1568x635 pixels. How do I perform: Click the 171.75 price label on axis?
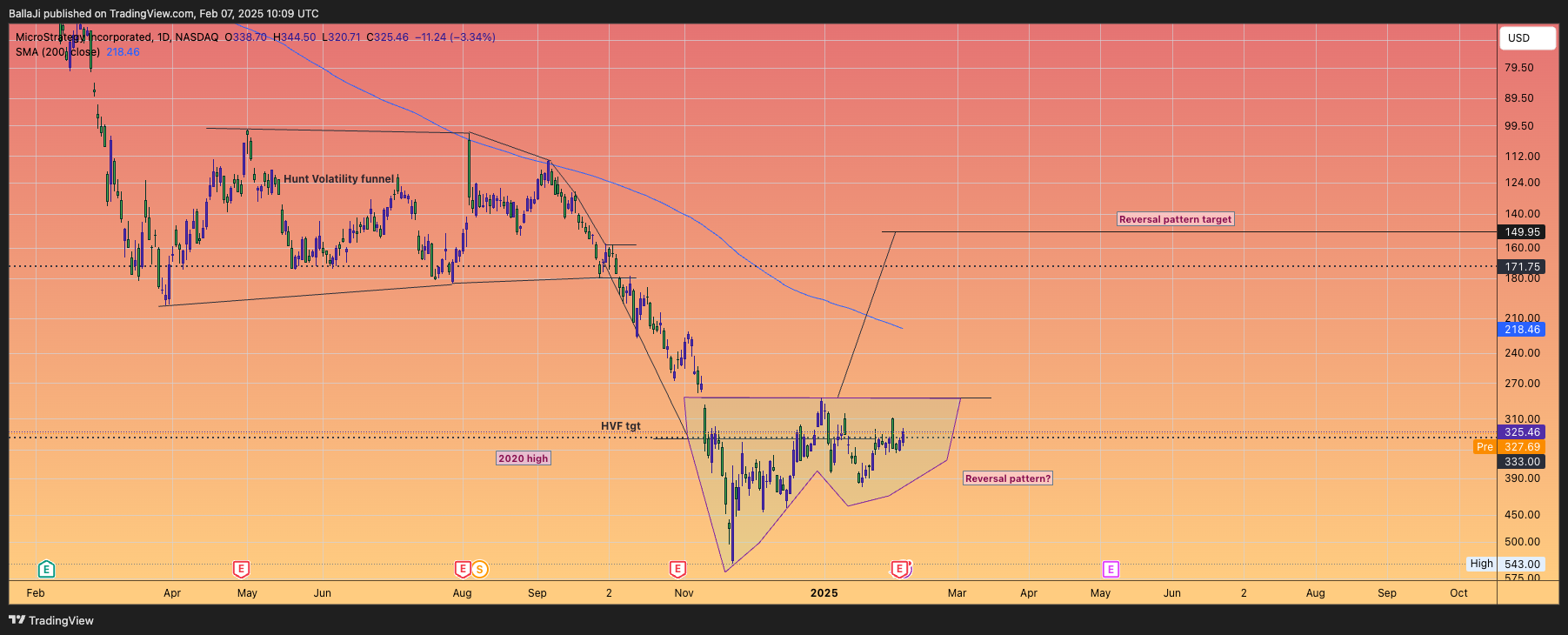click(1522, 267)
